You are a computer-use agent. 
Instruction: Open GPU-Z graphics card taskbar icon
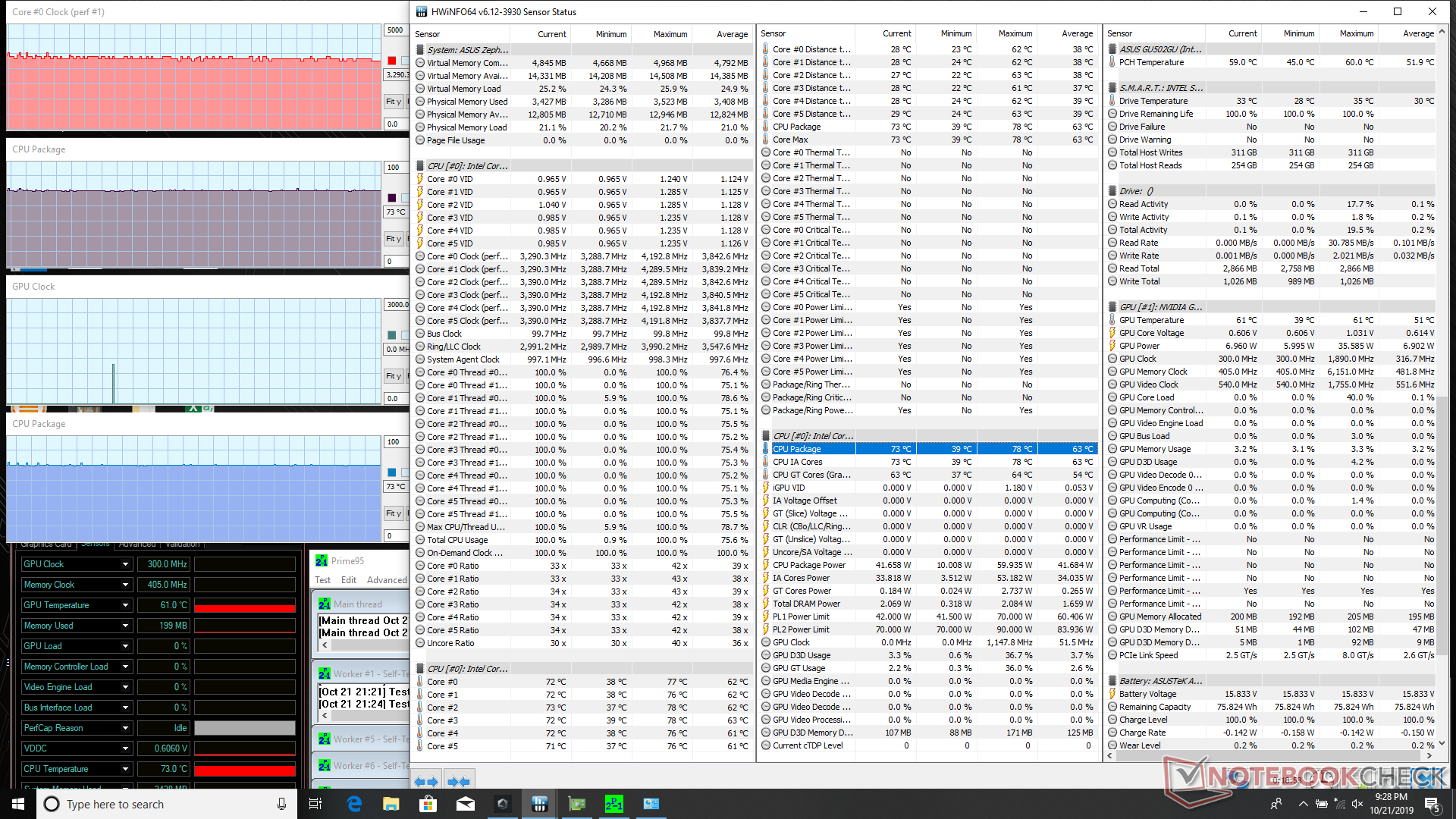click(x=577, y=804)
